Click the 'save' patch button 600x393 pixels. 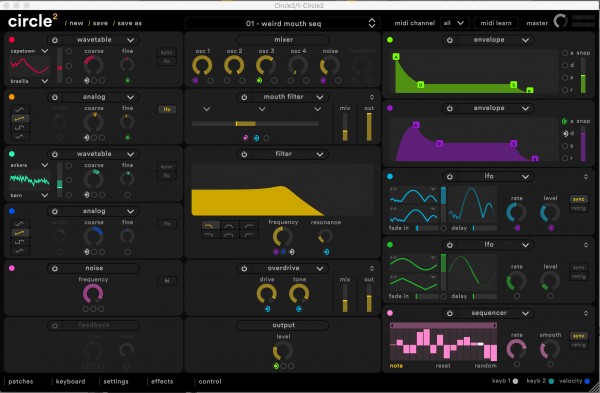[100, 23]
